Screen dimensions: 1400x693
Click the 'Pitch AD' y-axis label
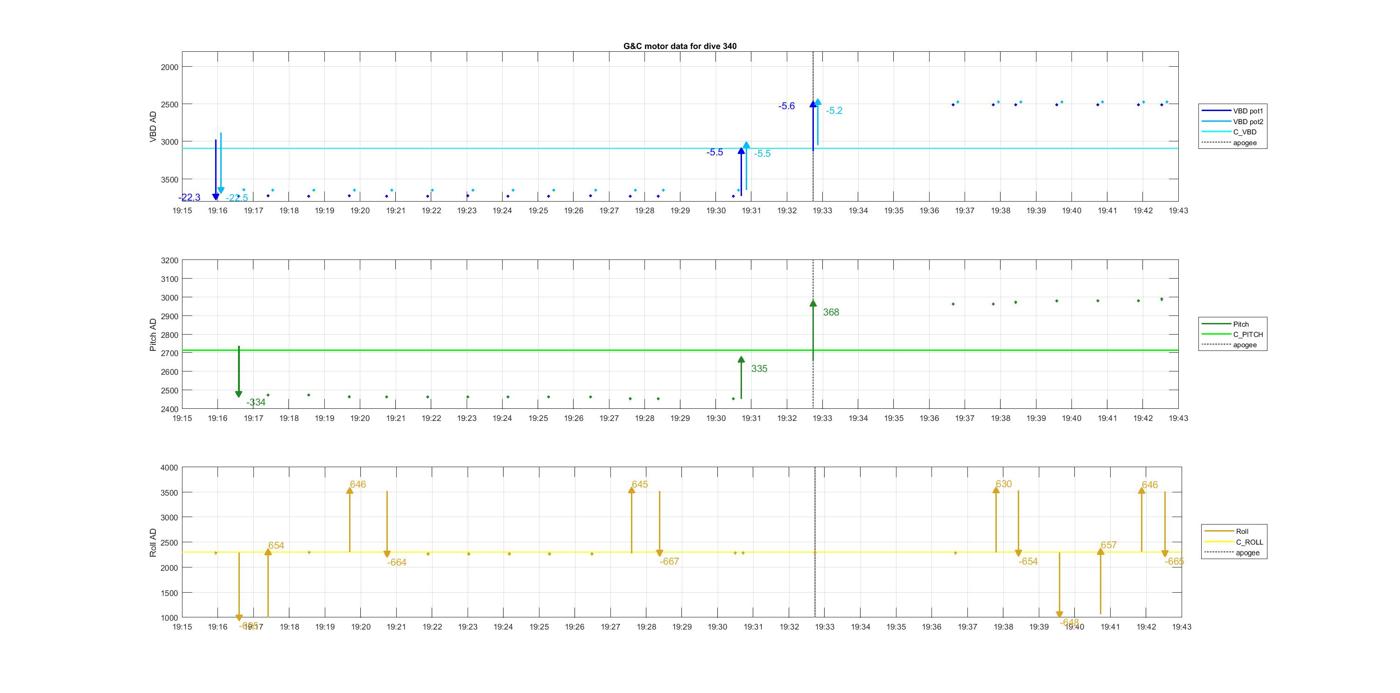tap(154, 334)
